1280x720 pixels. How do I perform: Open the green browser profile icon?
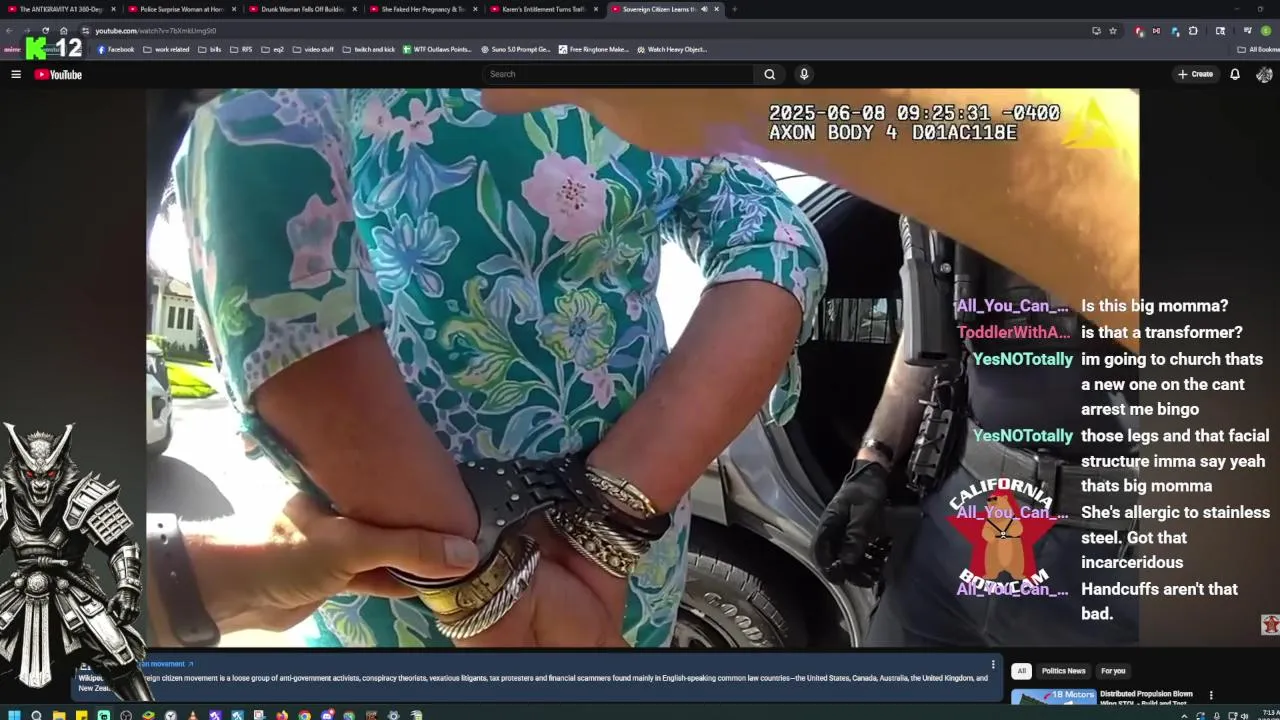tap(1266, 31)
